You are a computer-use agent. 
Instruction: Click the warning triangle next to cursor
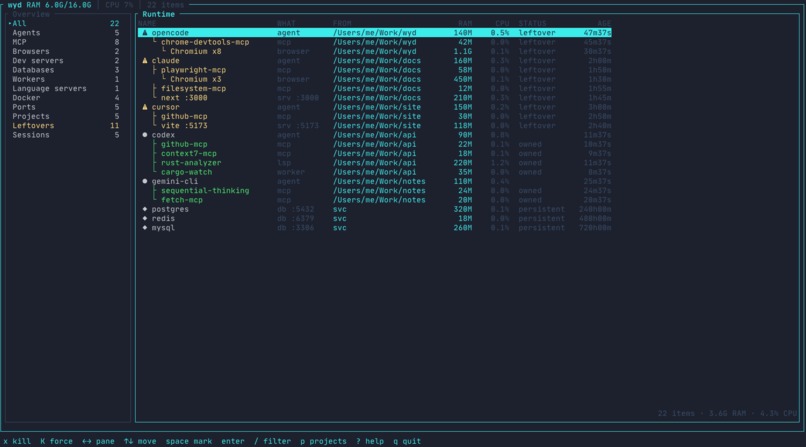(145, 107)
